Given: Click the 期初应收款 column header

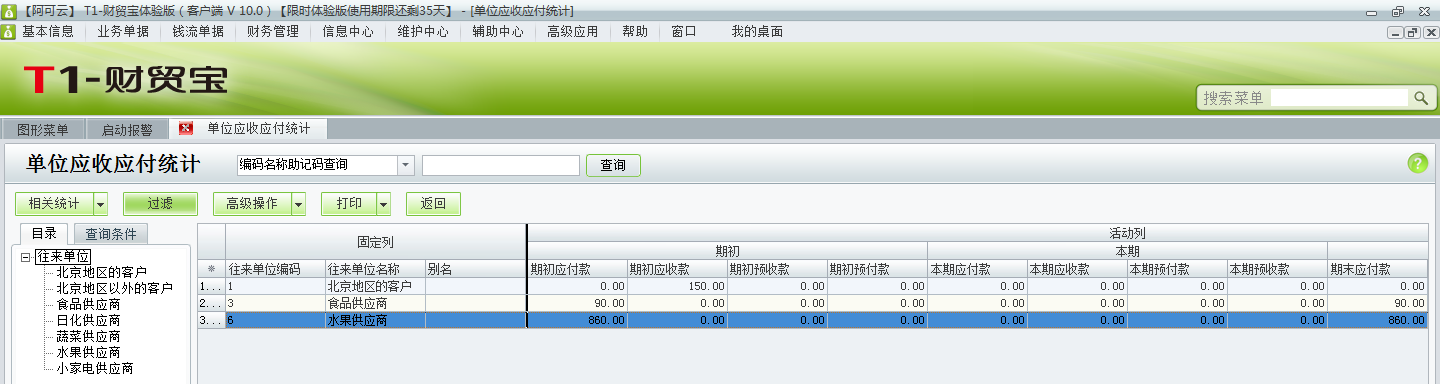Looking at the screenshot, I should click(677, 268).
